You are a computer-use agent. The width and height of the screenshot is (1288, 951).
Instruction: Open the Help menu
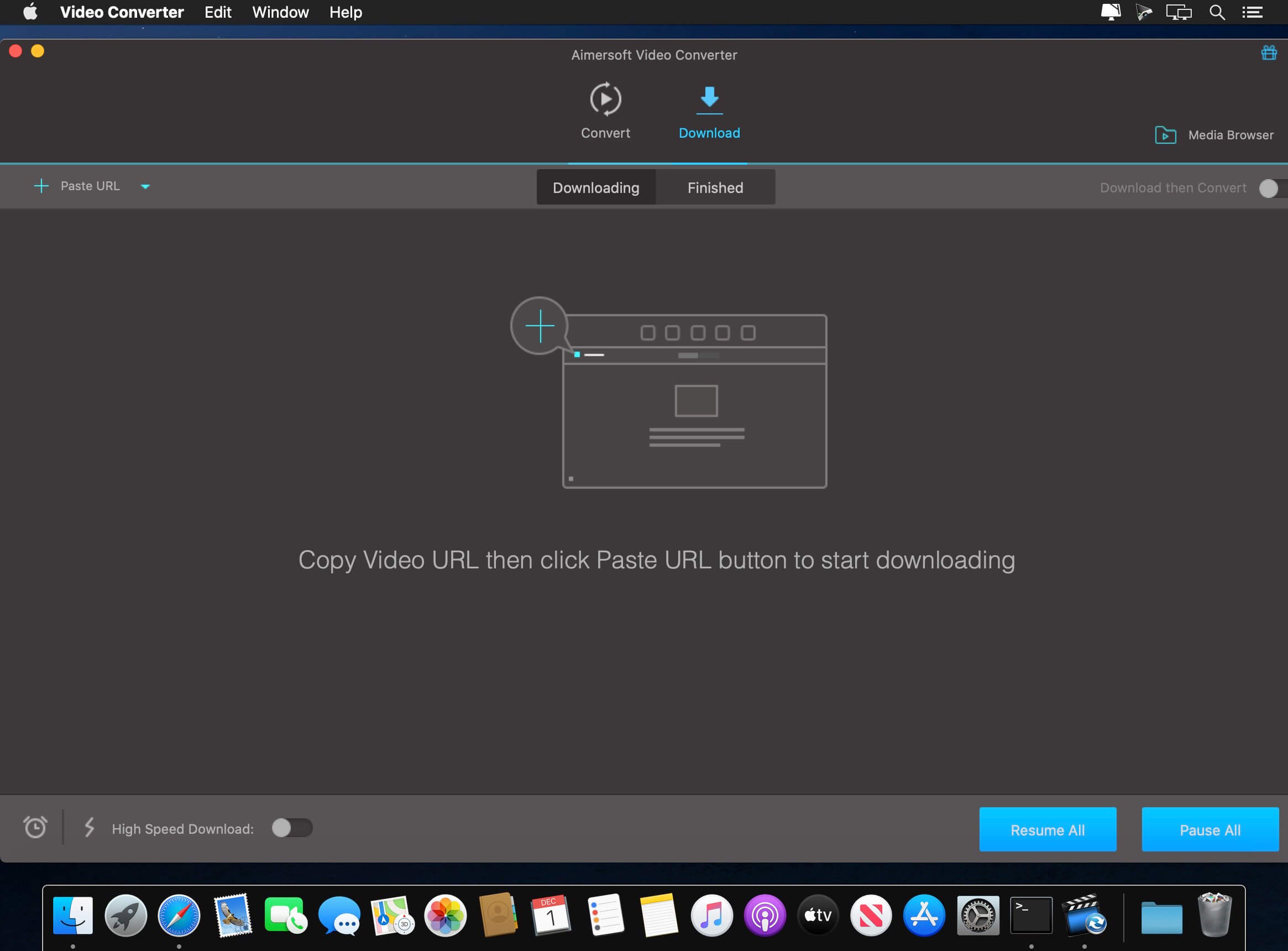346,12
